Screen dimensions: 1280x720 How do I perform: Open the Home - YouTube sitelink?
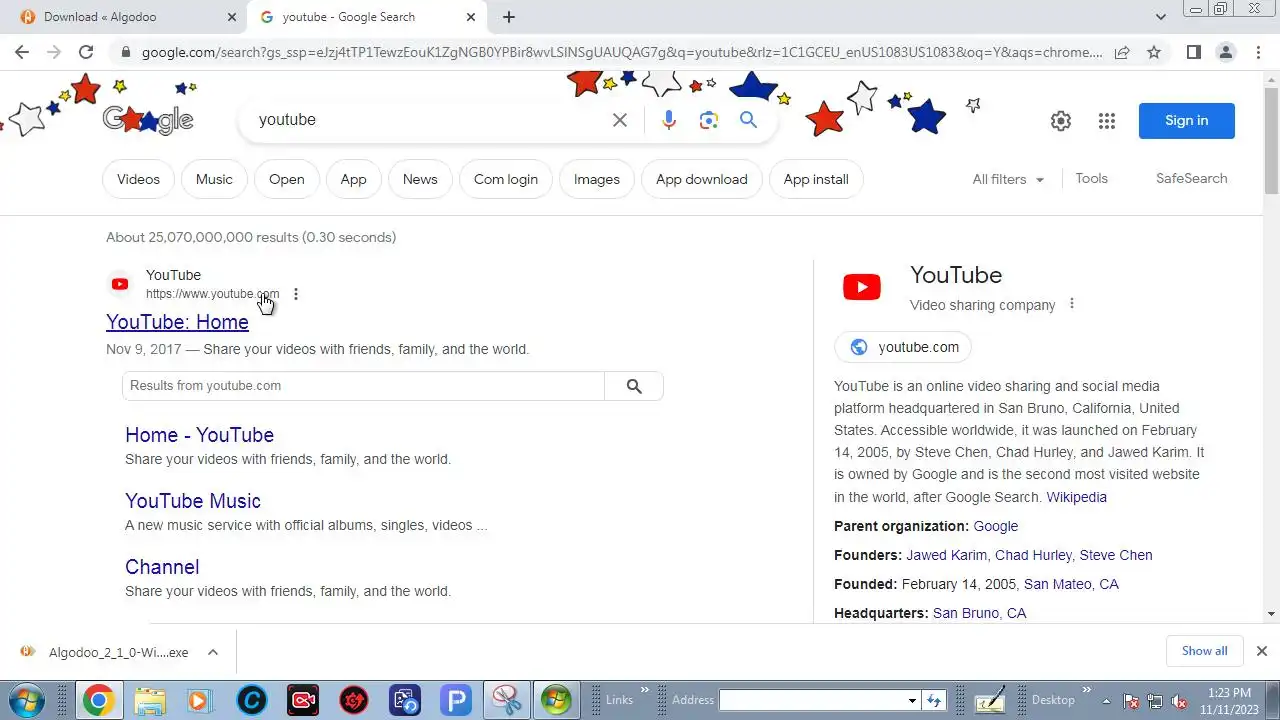coord(199,435)
